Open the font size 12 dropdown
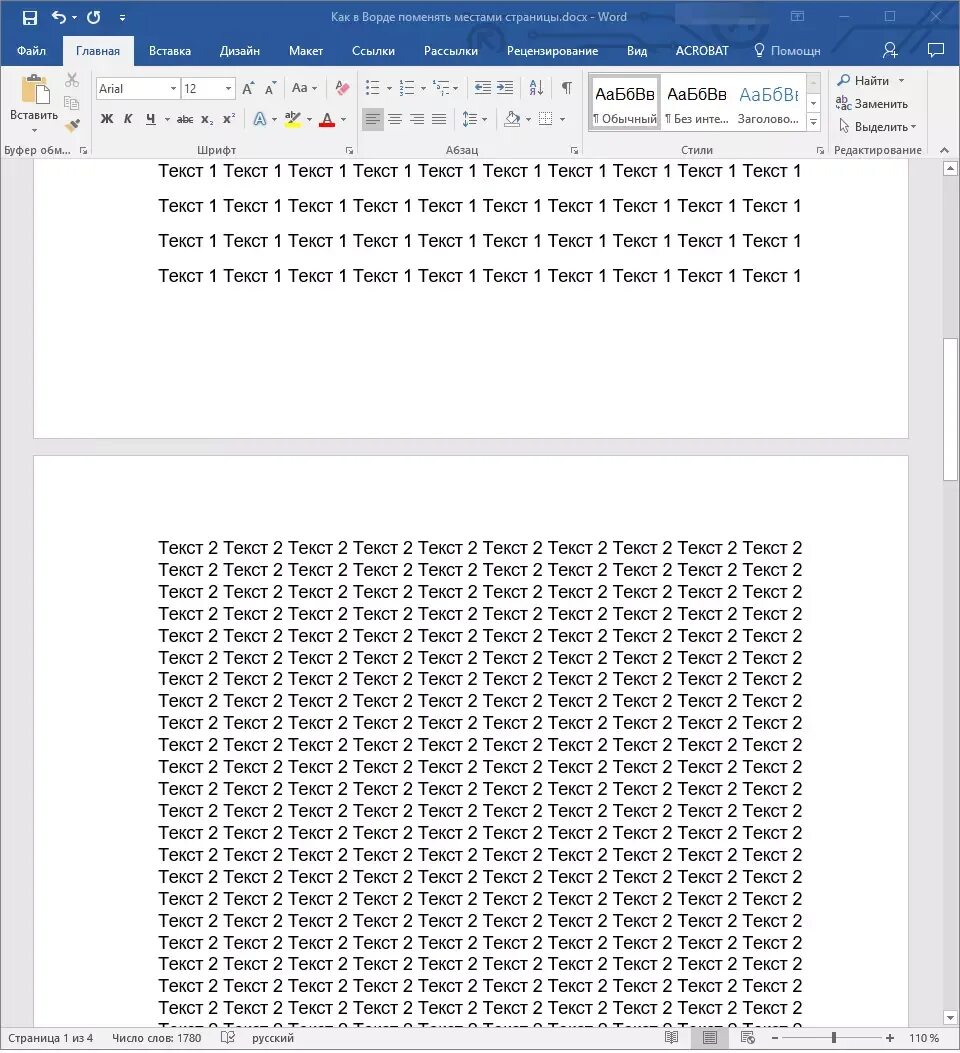960x1053 pixels. pyautogui.click(x=228, y=89)
